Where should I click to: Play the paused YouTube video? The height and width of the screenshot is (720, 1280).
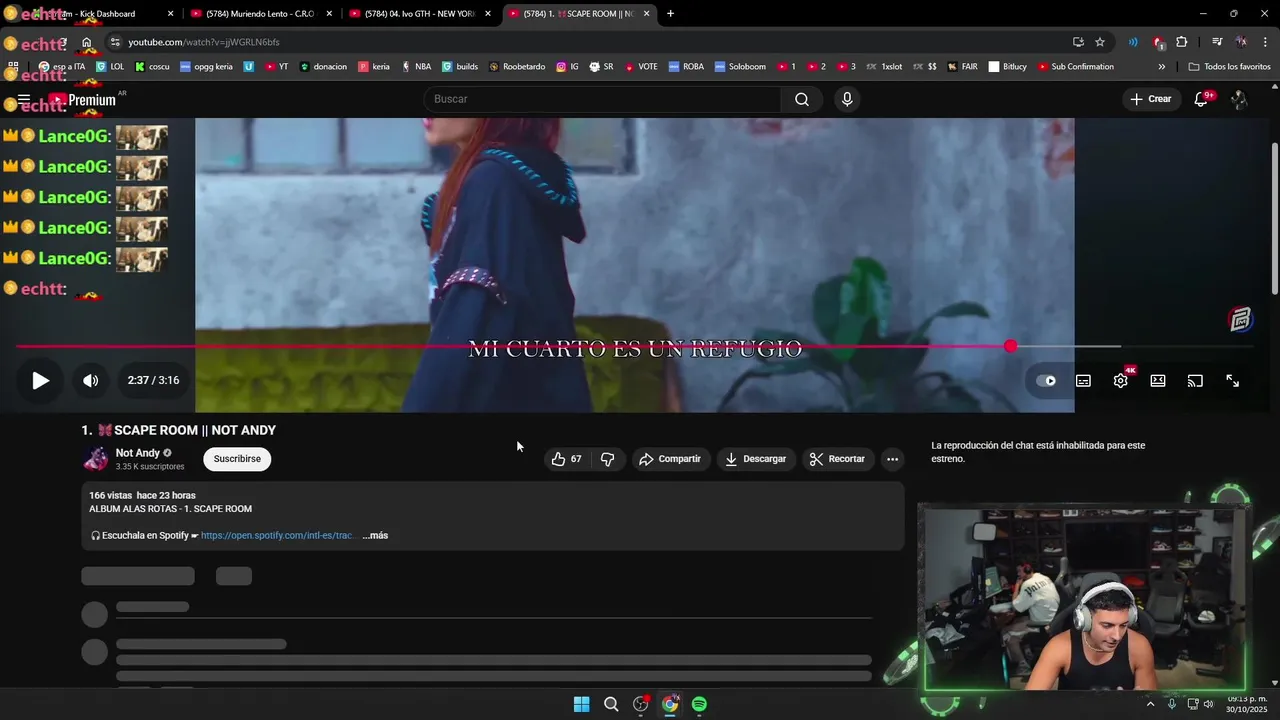[40, 380]
